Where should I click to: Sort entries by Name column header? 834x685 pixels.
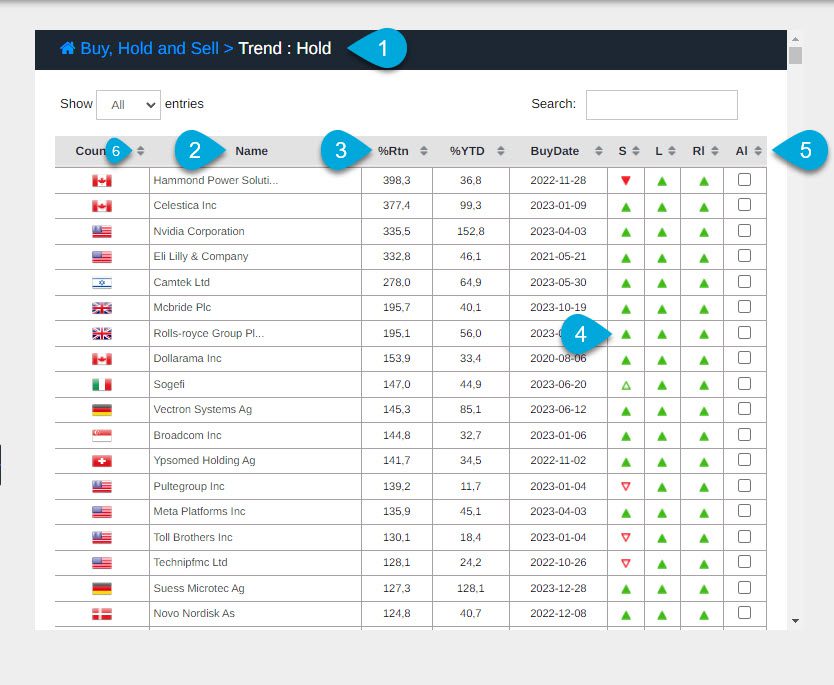[x=252, y=151]
